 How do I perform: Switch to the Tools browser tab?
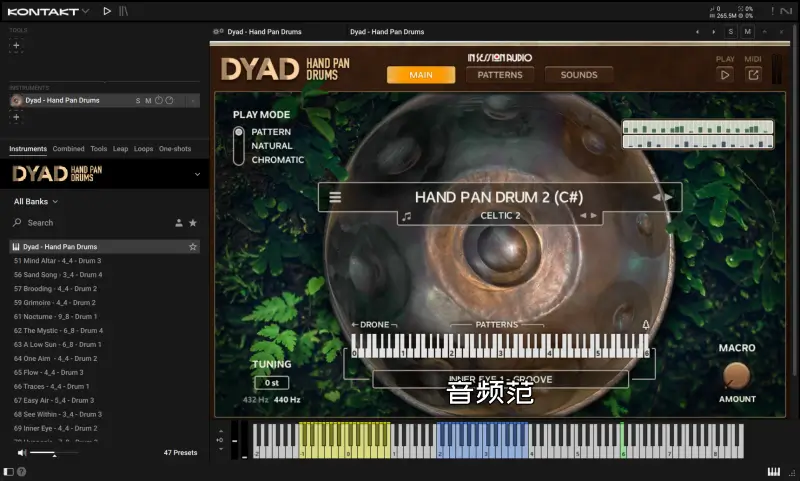coord(98,149)
